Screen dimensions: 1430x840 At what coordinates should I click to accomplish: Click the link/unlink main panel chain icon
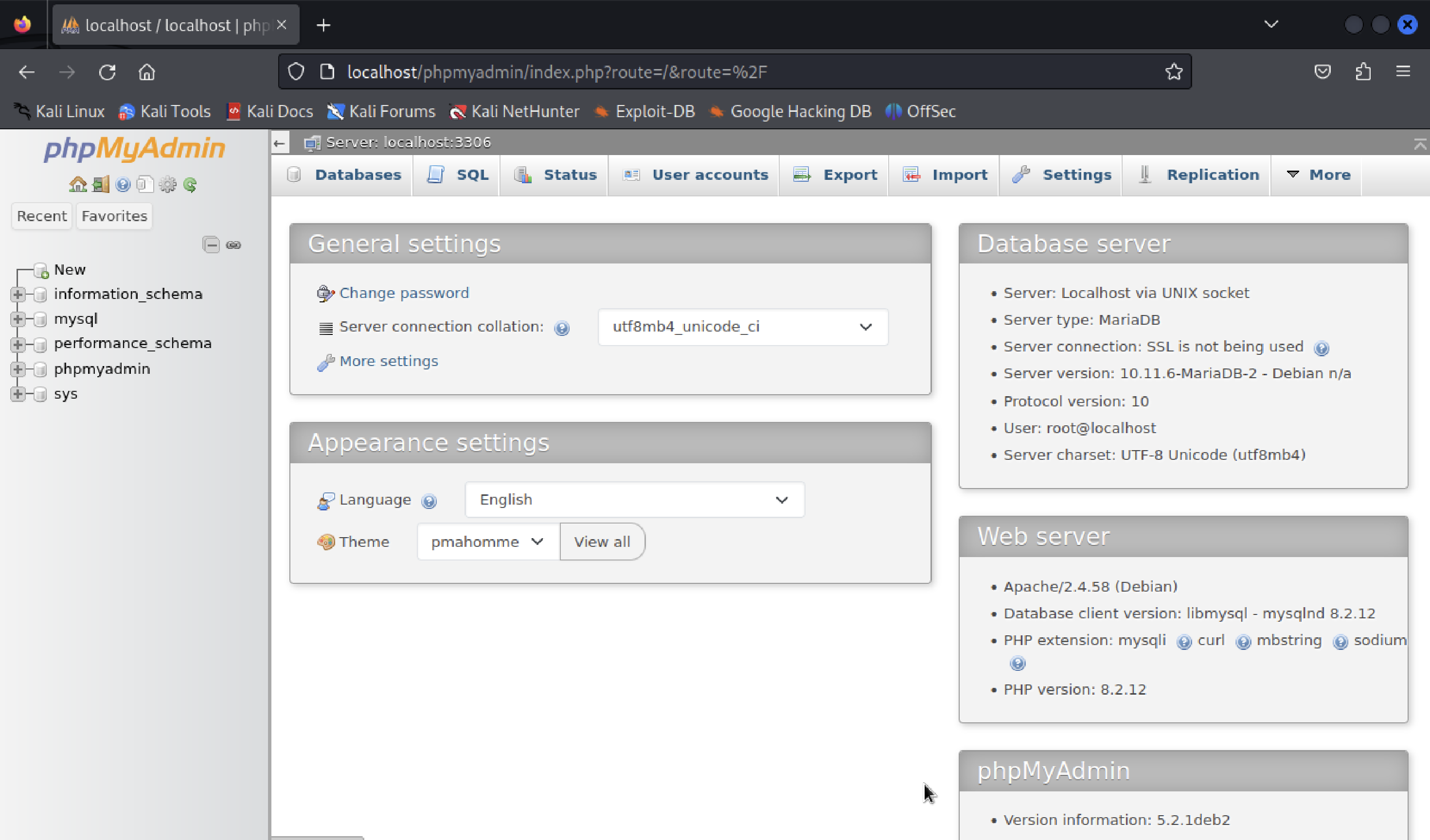pos(233,245)
